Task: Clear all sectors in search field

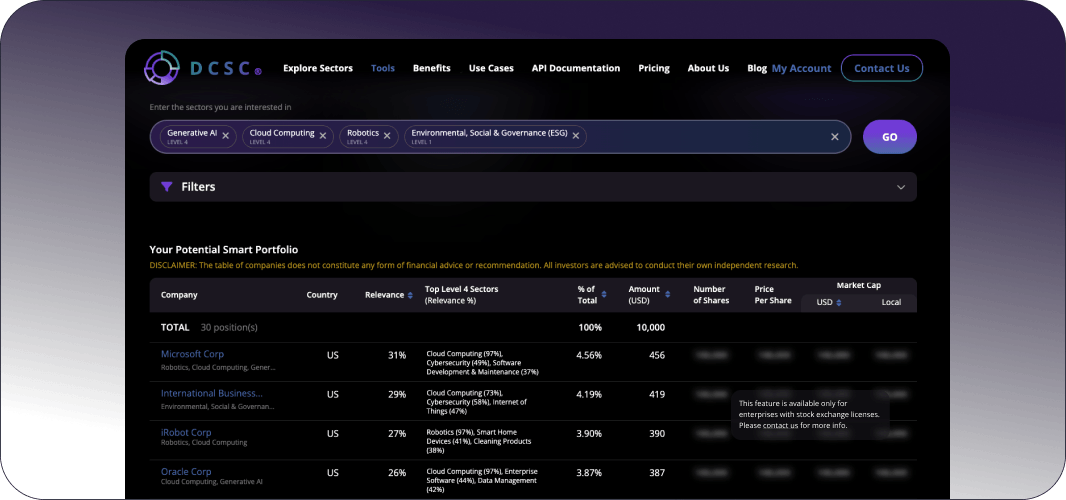Action: 834,137
